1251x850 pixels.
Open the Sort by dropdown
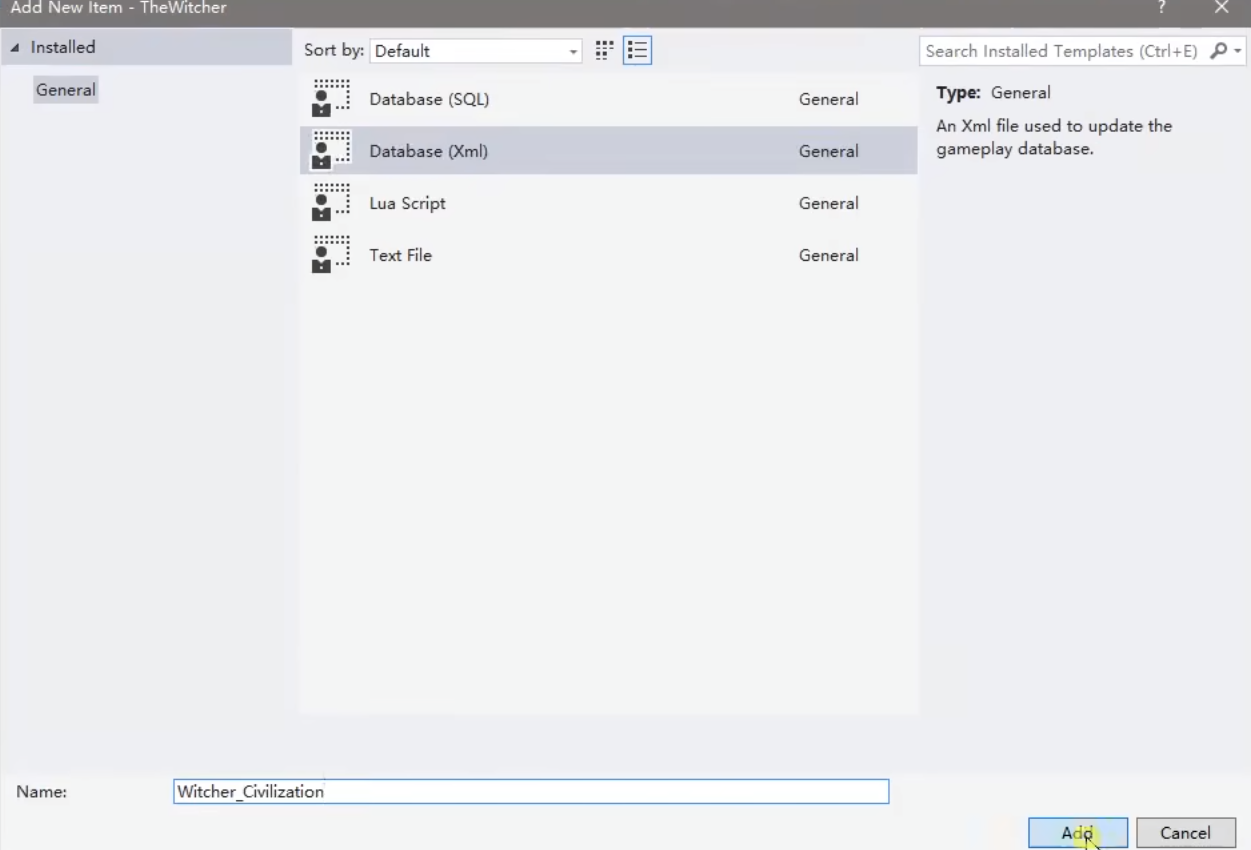point(476,51)
